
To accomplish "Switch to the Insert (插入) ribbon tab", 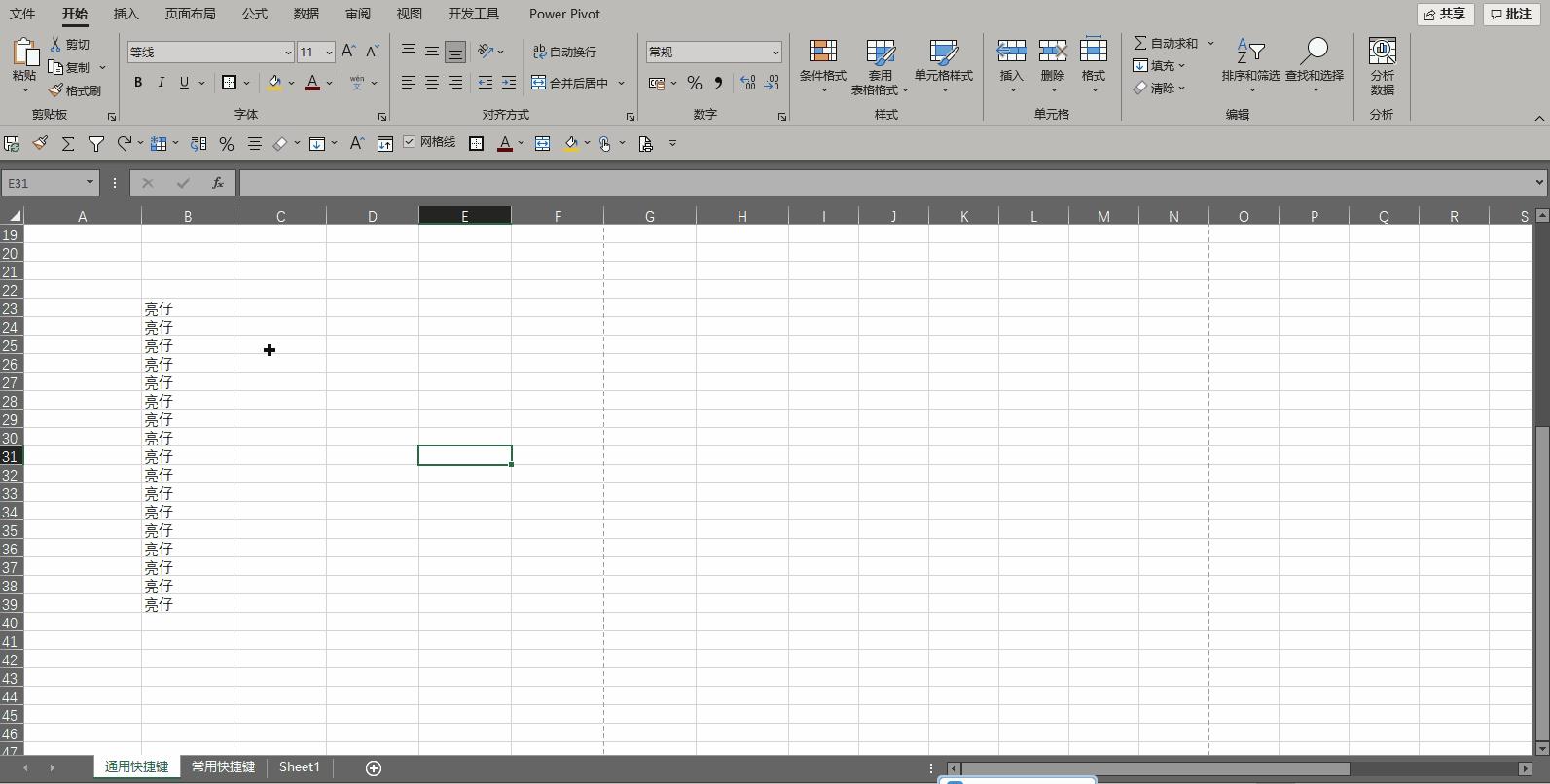I will [x=126, y=14].
